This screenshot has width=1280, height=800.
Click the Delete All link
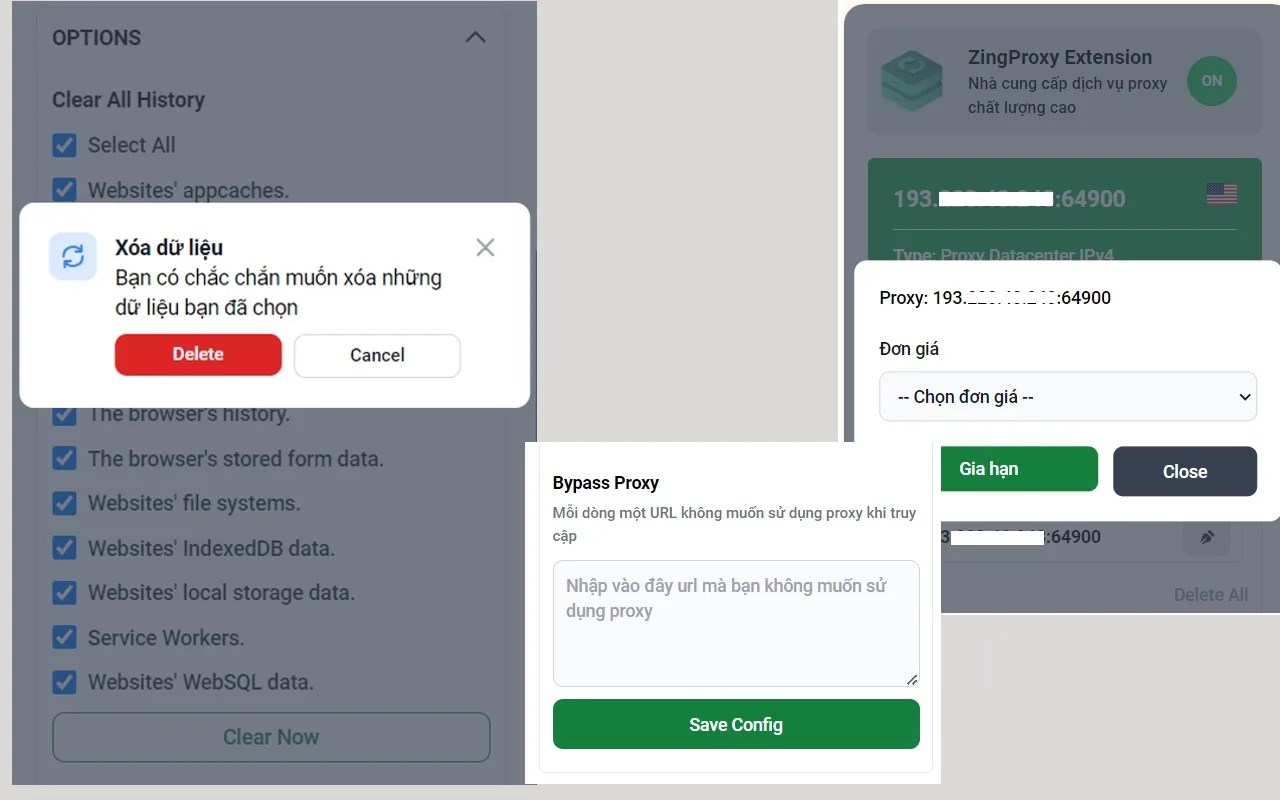pos(1211,594)
